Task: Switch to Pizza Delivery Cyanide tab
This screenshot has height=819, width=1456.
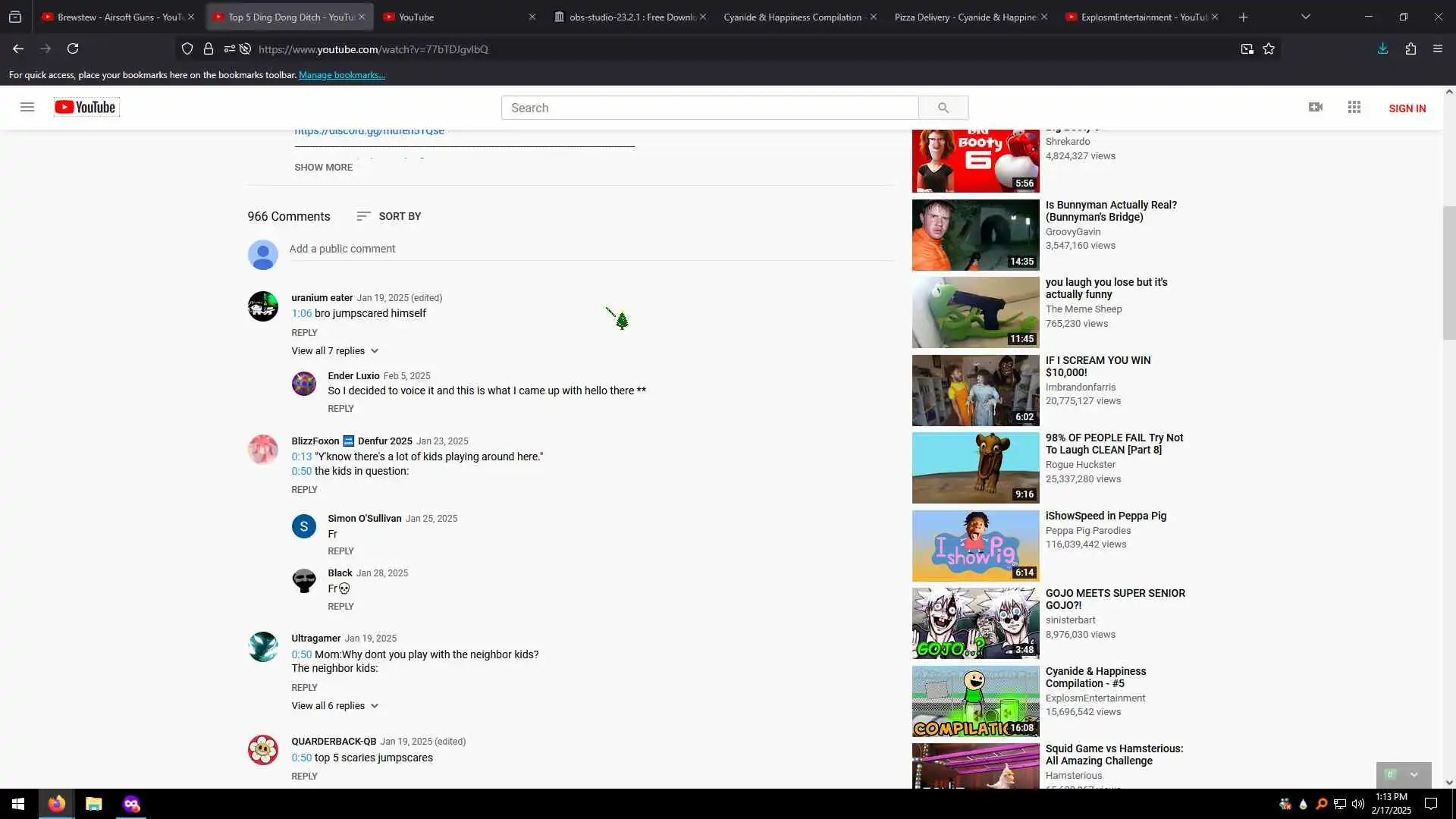Action: pos(963,17)
